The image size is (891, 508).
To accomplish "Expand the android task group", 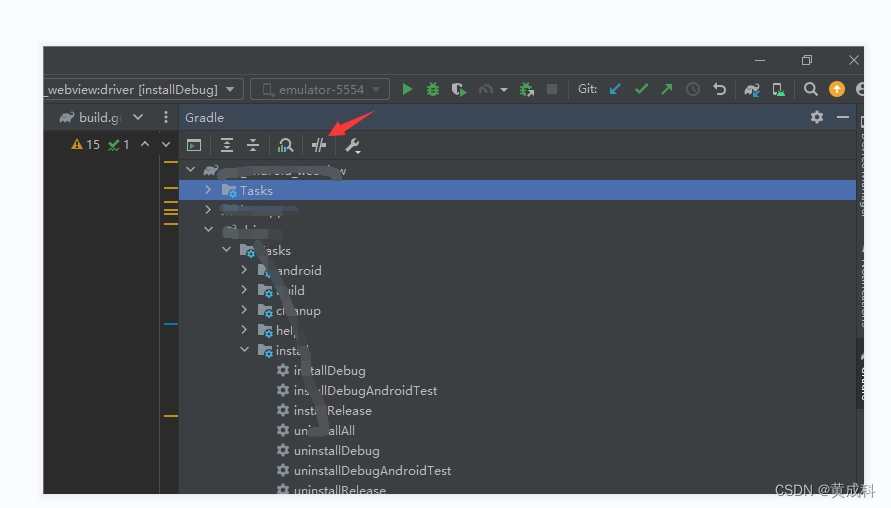I will (x=244, y=270).
